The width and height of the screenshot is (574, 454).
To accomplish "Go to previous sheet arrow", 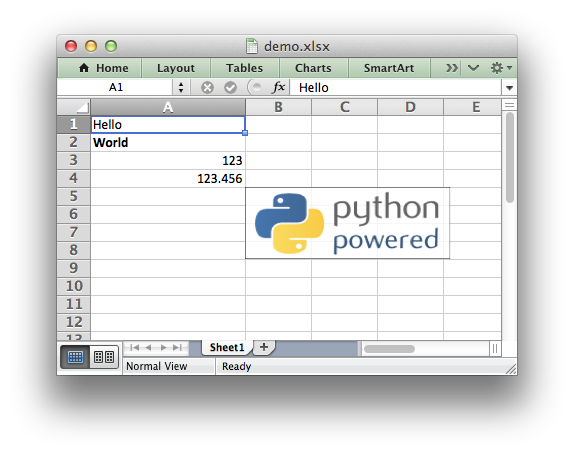I will [148, 347].
